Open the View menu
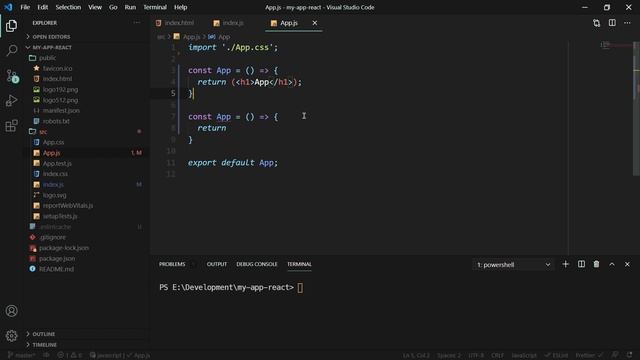This screenshot has width=640, height=360. (95, 7)
